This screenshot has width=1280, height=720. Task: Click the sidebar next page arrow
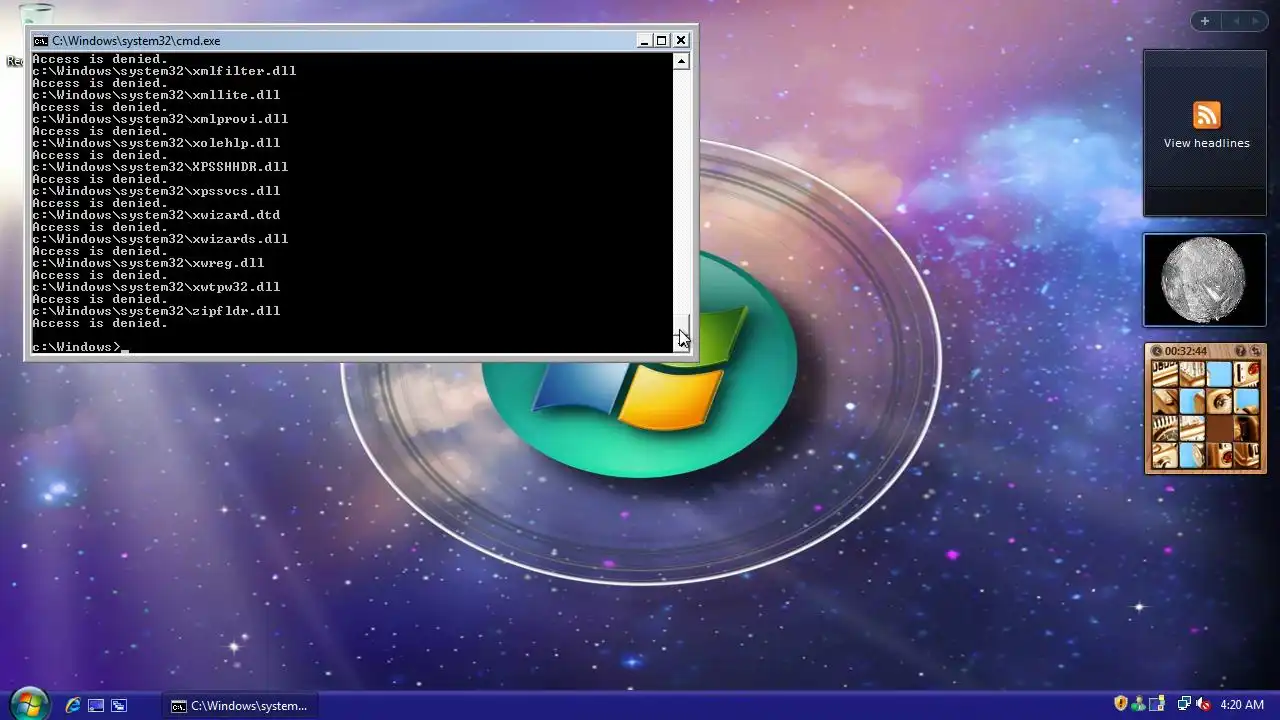point(1255,21)
